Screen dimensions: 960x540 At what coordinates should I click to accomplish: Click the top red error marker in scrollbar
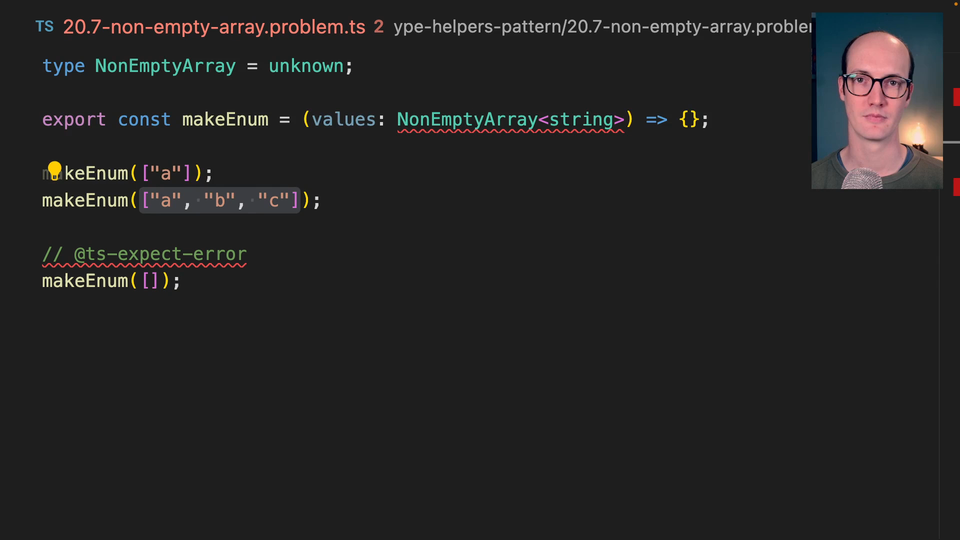pos(956,97)
